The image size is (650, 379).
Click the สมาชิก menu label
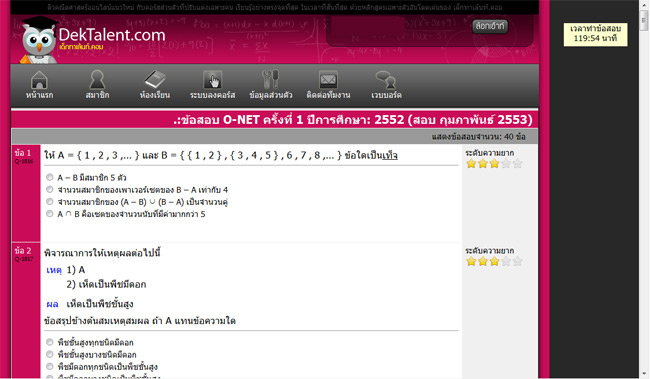pyautogui.click(x=97, y=95)
